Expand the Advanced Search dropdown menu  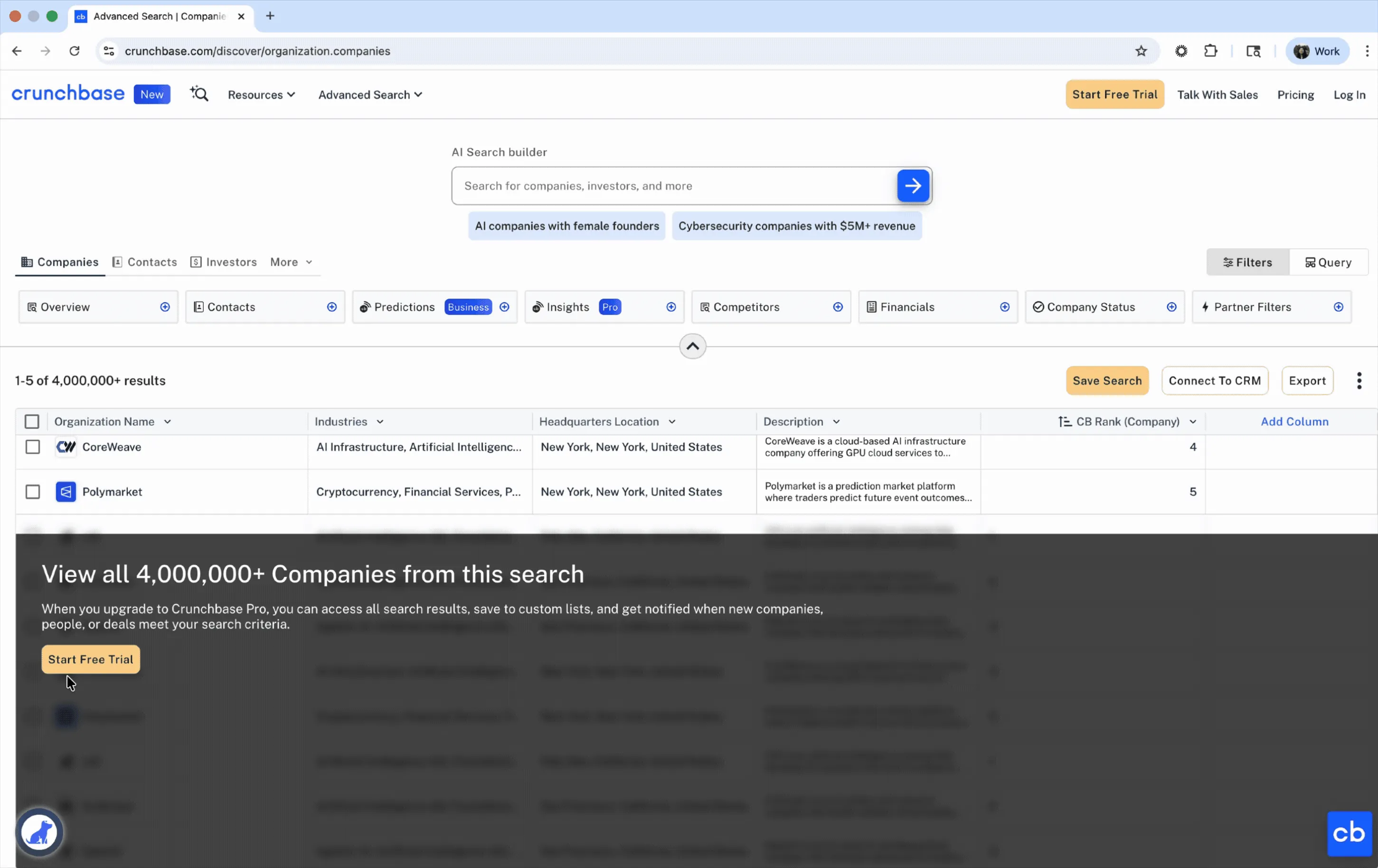pyautogui.click(x=370, y=95)
